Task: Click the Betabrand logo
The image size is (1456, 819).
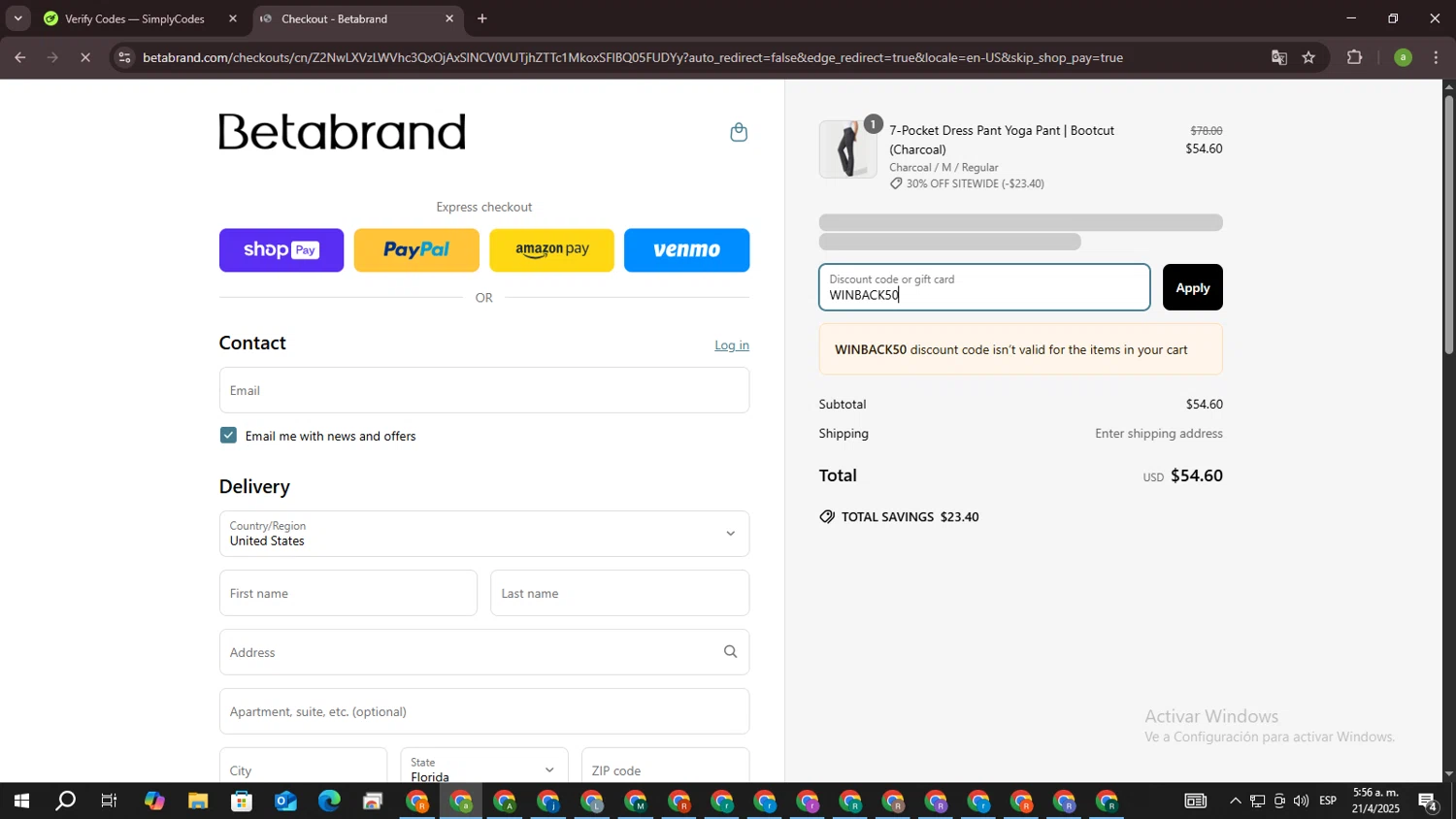Action: (x=343, y=132)
